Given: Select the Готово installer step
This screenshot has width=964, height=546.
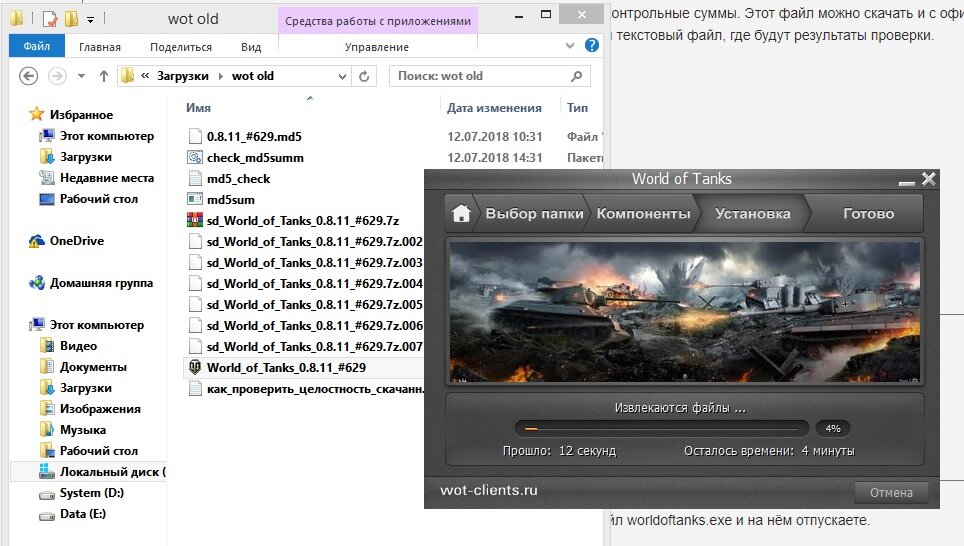Looking at the screenshot, I should click(868, 213).
